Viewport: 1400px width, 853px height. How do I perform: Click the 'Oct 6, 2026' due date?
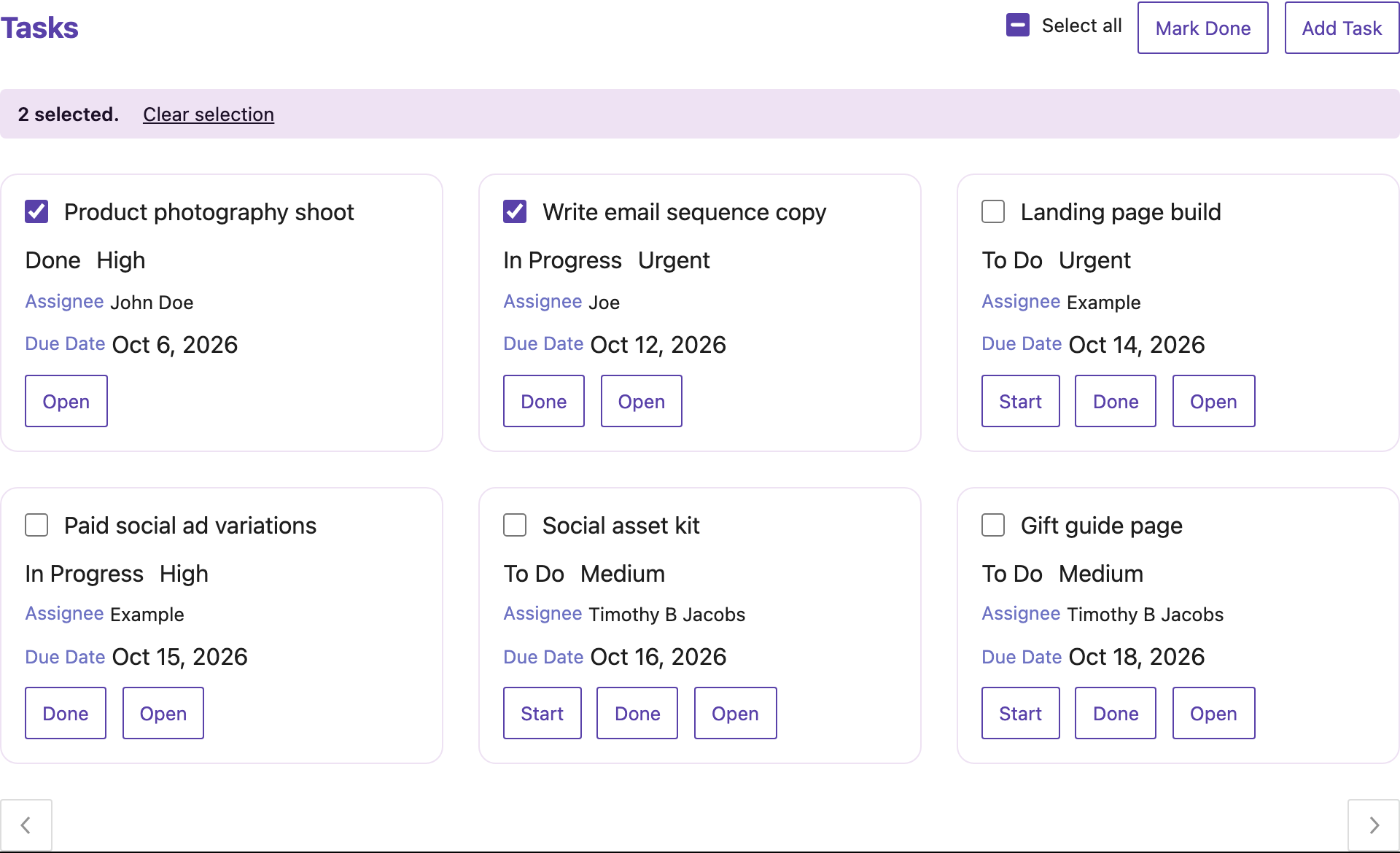[x=175, y=344]
